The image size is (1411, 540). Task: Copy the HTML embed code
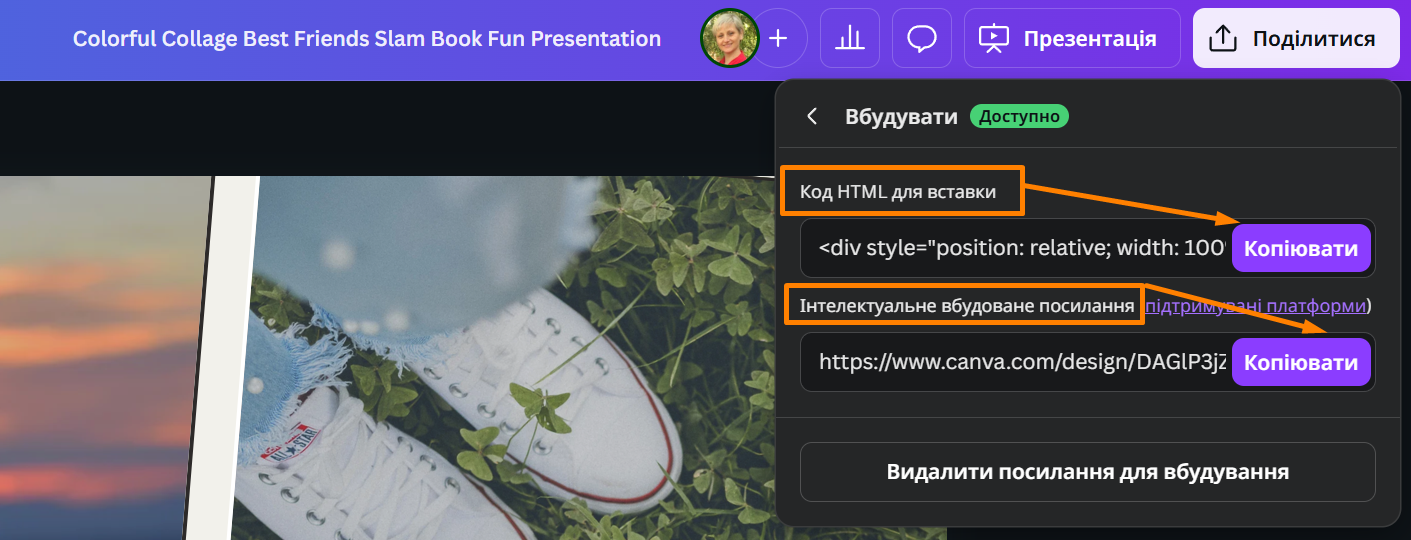(1300, 248)
